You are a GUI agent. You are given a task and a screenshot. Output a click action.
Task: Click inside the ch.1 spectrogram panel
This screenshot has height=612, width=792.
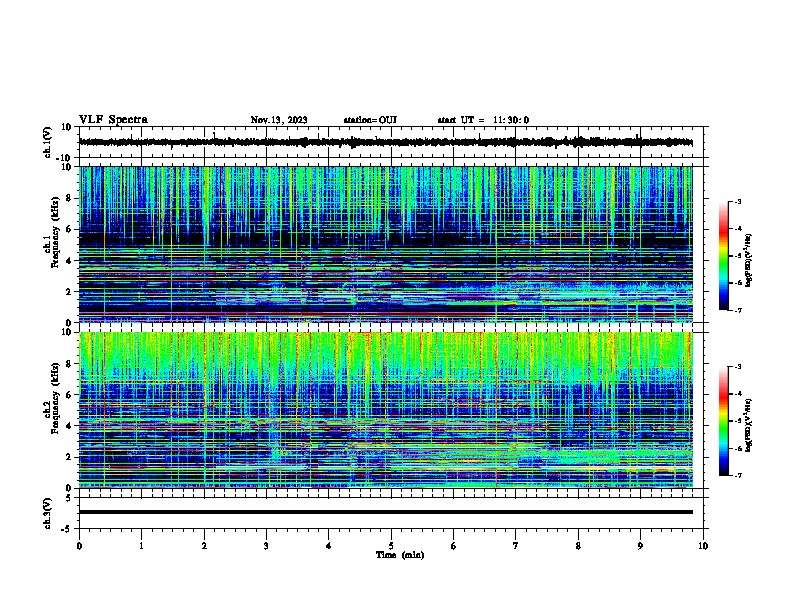pos(385,244)
